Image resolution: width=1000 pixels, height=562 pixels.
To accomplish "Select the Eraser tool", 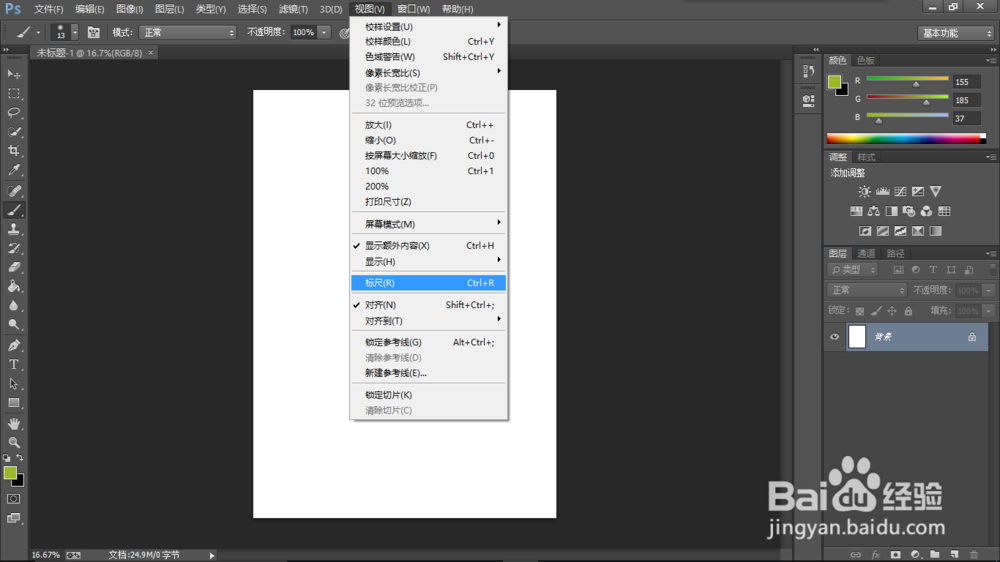I will pos(13,267).
